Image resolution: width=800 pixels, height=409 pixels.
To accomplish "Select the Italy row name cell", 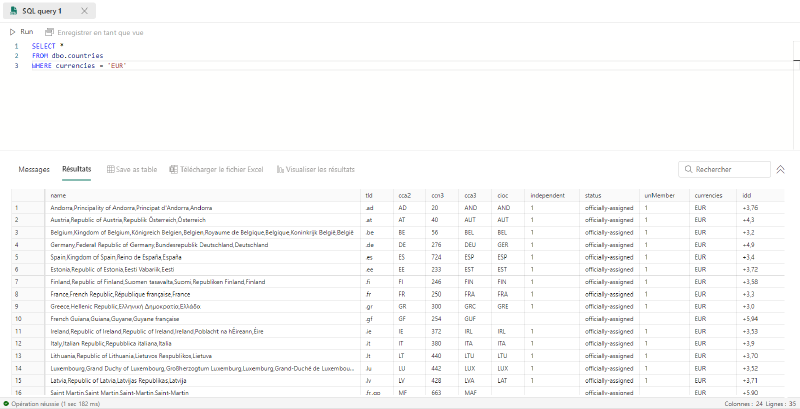I will point(204,344).
